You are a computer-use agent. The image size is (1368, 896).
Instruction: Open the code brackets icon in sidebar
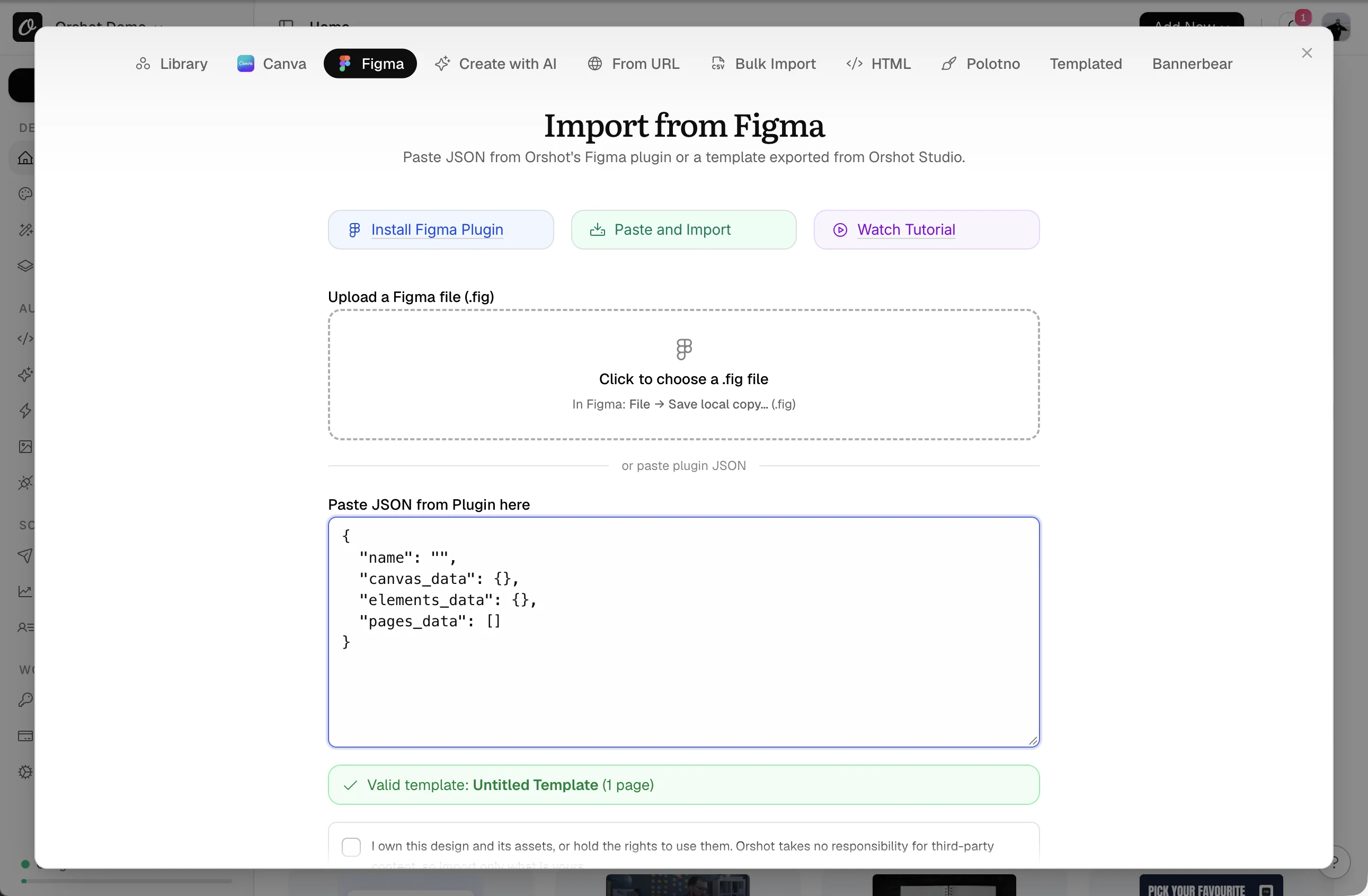click(25, 339)
